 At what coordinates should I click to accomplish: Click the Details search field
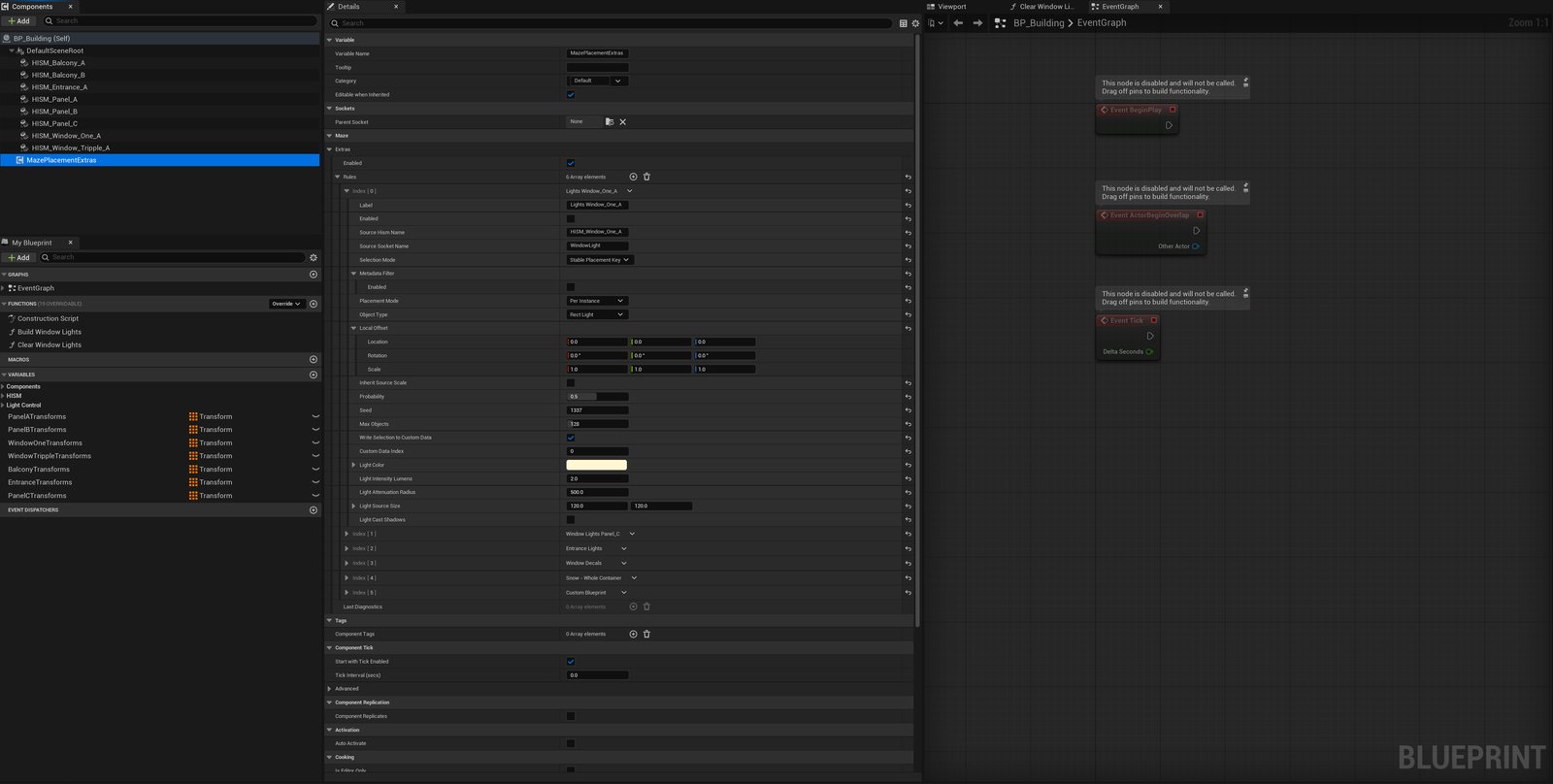click(611, 23)
